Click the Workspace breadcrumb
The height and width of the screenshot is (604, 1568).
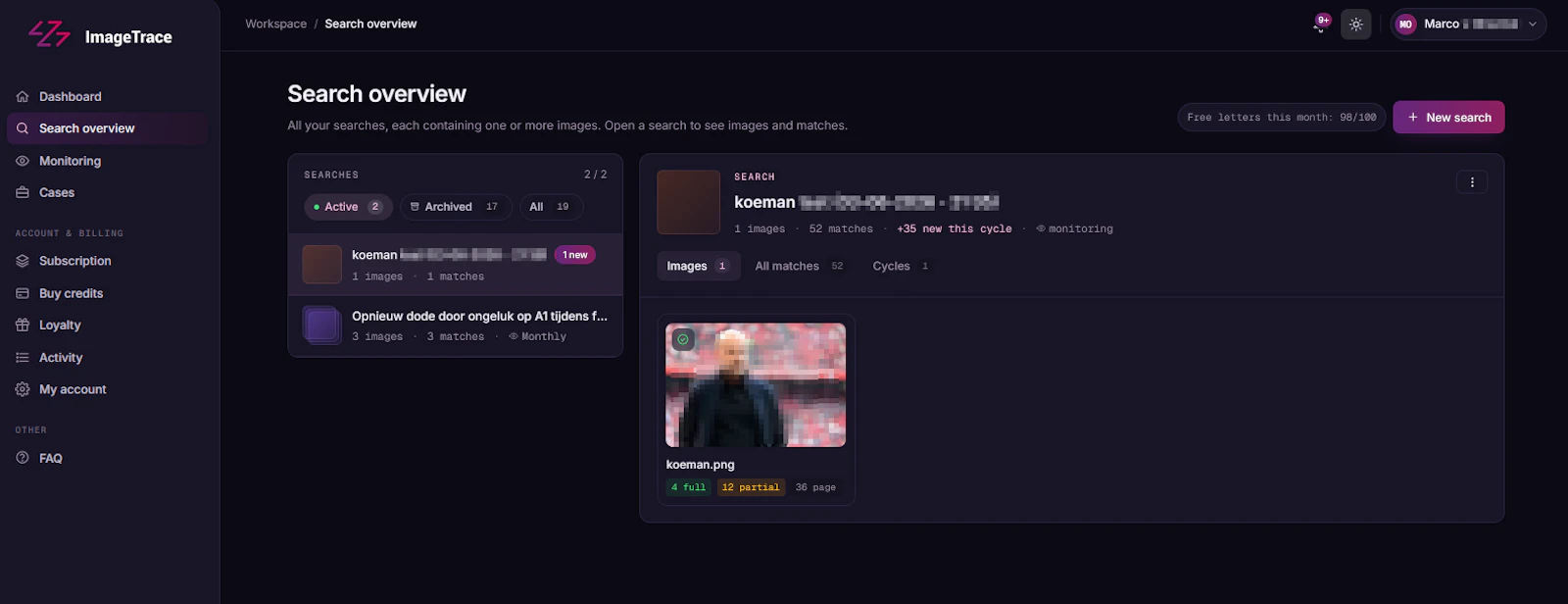(275, 24)
